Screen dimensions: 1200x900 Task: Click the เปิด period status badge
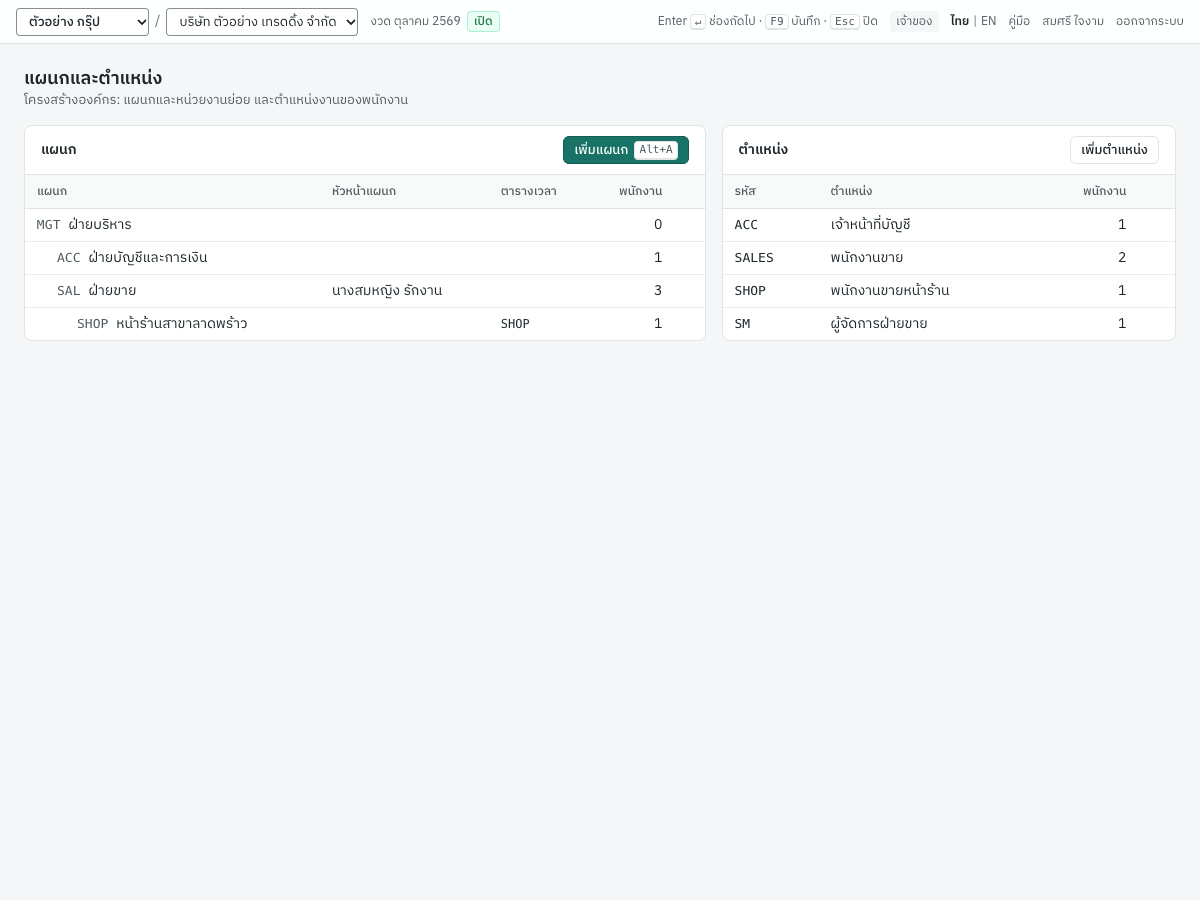pos(483,21)
